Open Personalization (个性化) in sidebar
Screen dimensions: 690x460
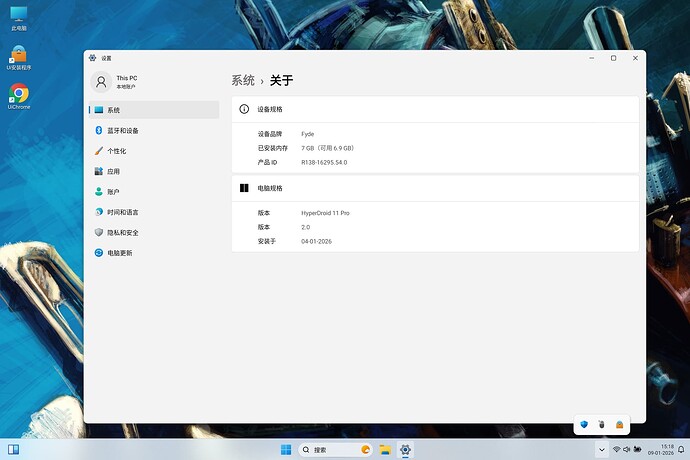pyautogui.click(x=116, y=151)
